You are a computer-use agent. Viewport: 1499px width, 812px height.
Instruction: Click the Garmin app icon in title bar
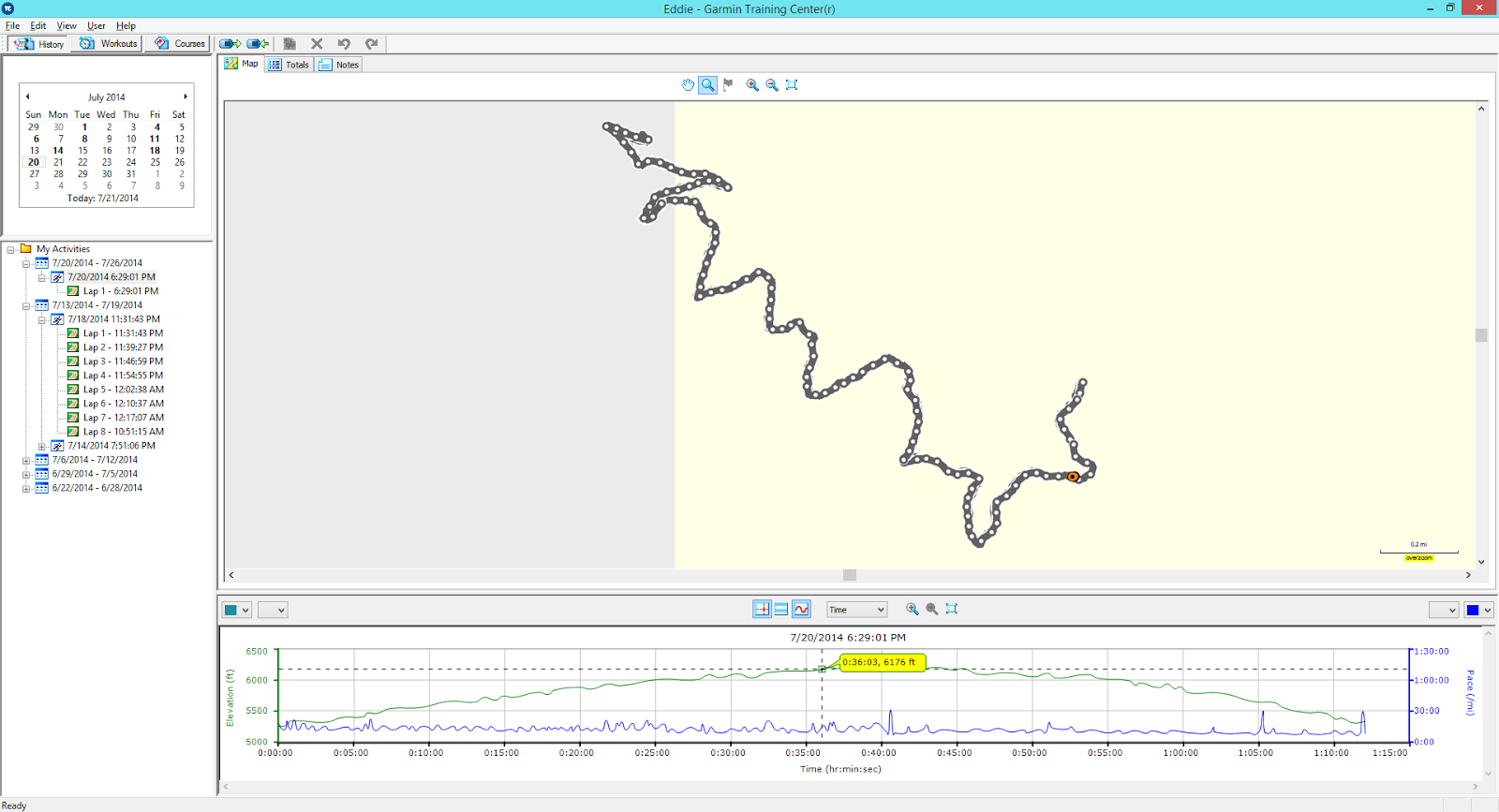[8, 8]
